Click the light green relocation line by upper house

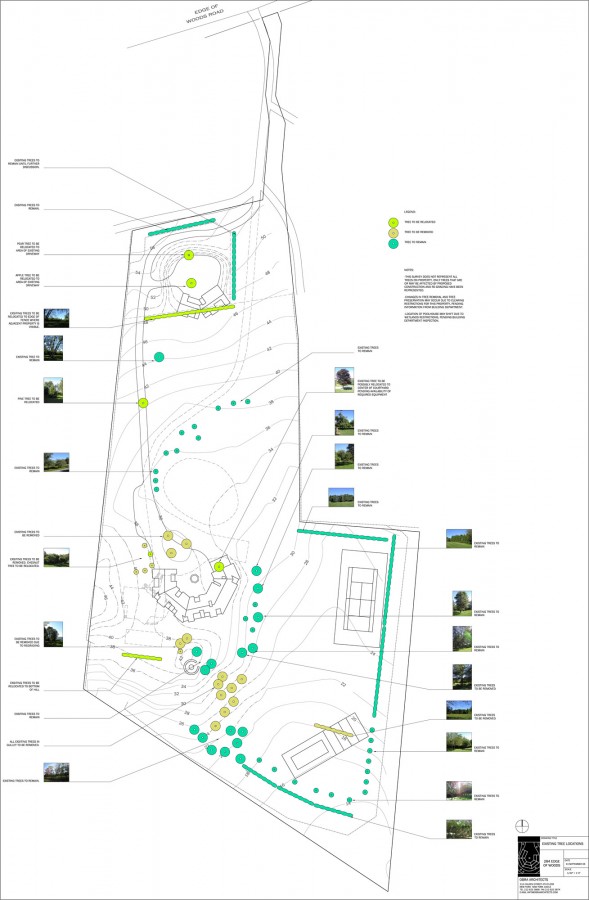(x=189, y=312)
